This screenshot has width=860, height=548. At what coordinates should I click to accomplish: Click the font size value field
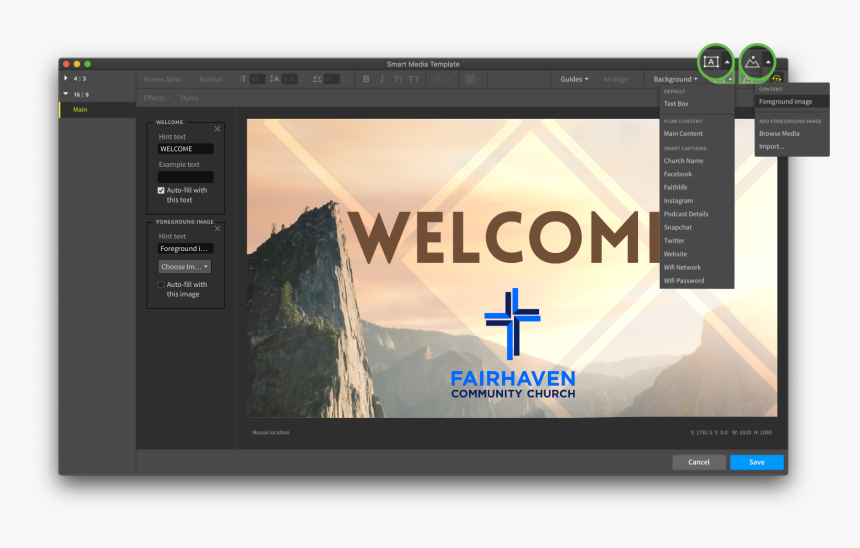[257, 80]
